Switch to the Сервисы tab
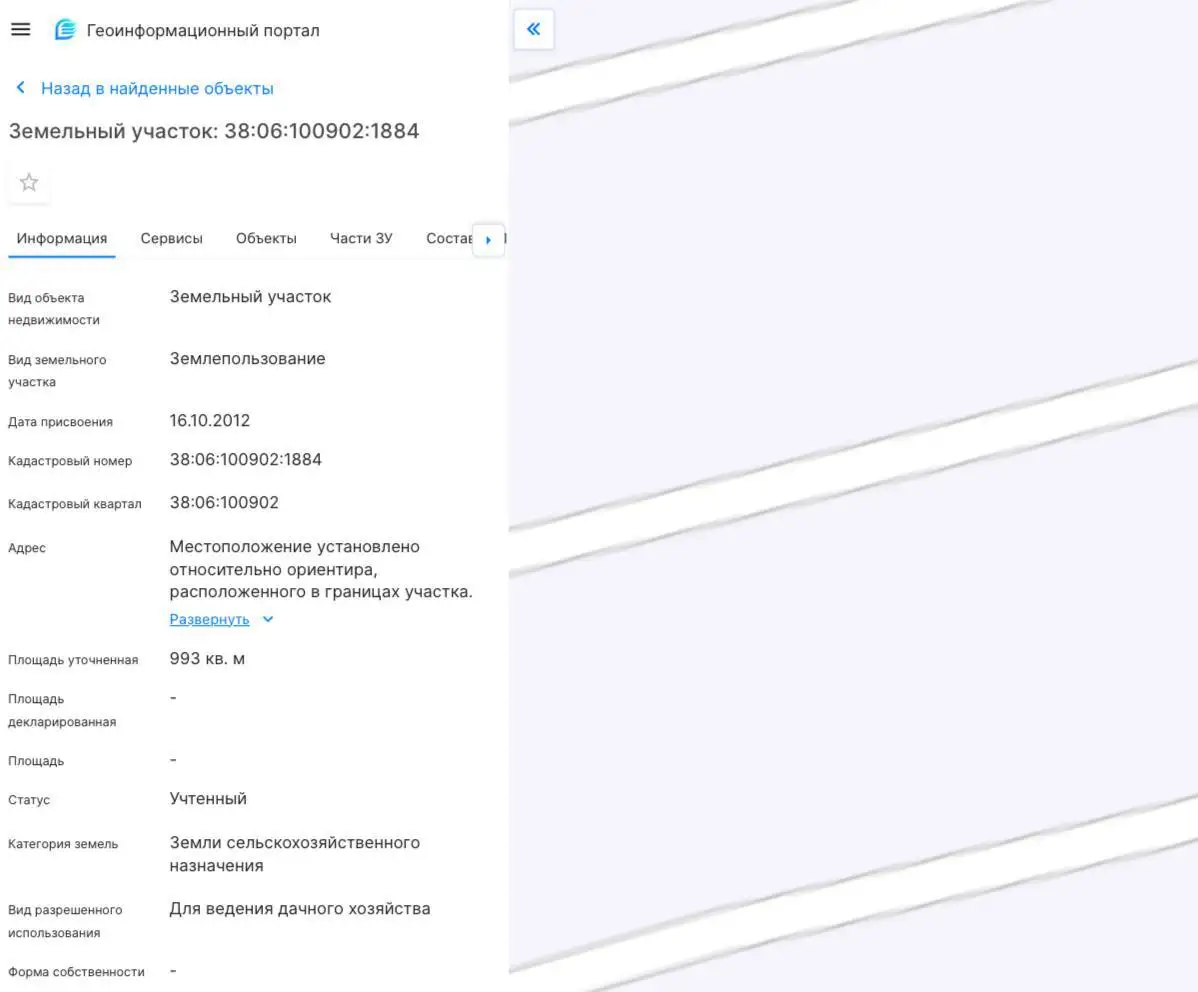This screenshot has width=1198, height=992. tap(171, 238)
